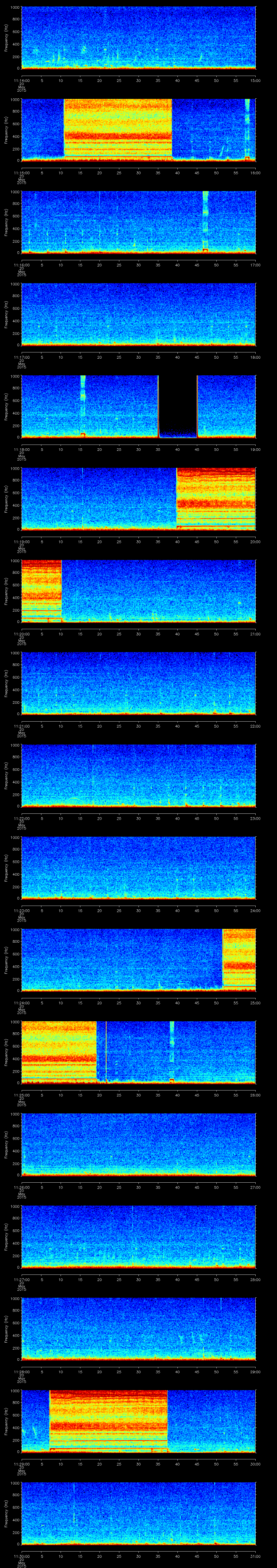Select the spectrogram panel starting at 11:14:00
This screenshot has width=277, height=1568.
(139, 38)
